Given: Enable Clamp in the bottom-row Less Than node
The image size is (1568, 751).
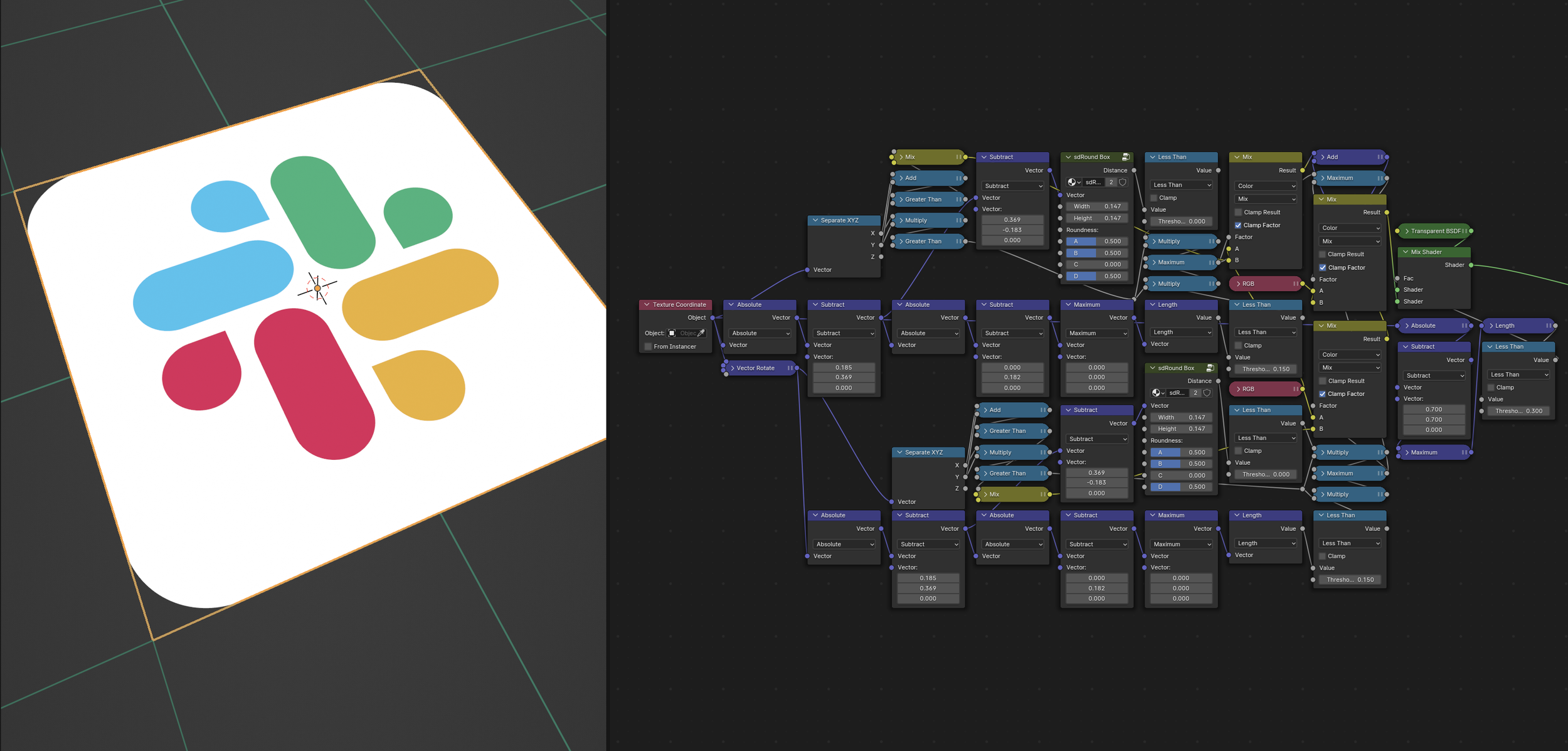Looking at the screenshot, I should [1322, 556].
